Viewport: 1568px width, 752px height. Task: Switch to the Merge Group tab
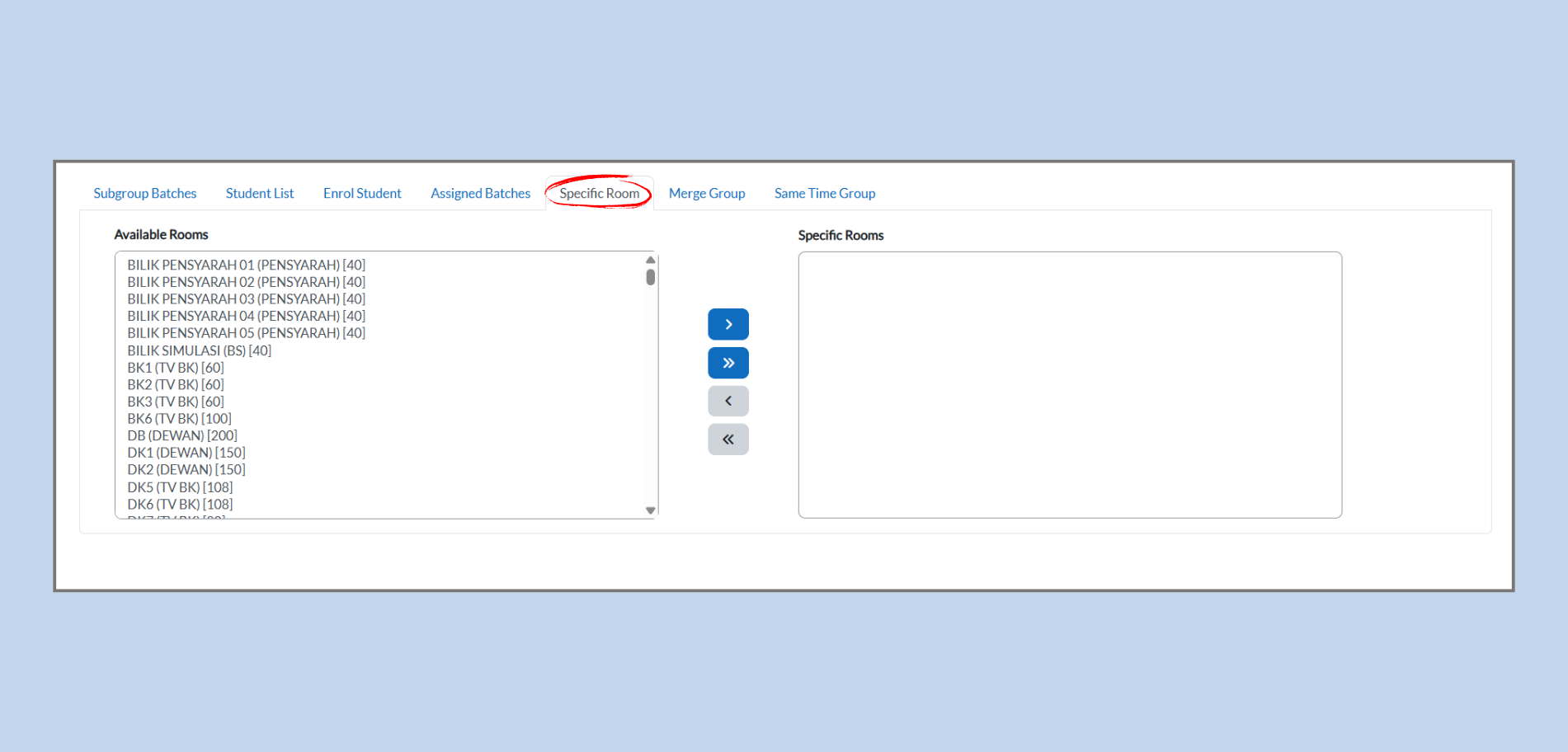[707, 194]
